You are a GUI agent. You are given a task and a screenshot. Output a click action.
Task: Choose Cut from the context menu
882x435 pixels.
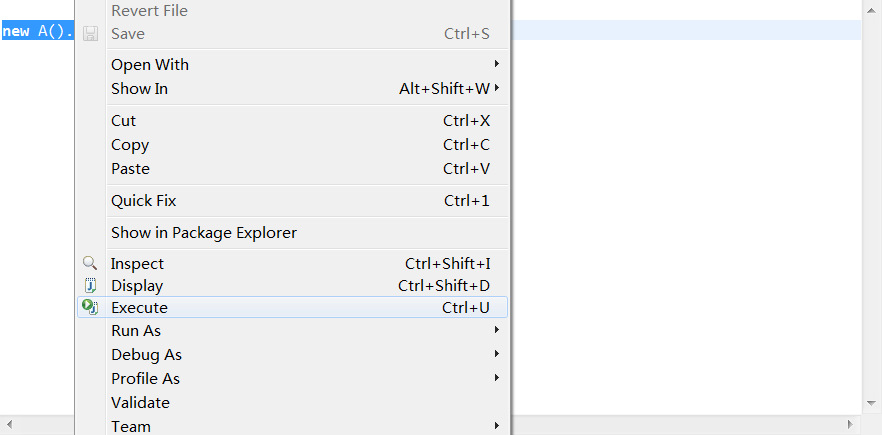coord(124,120)
